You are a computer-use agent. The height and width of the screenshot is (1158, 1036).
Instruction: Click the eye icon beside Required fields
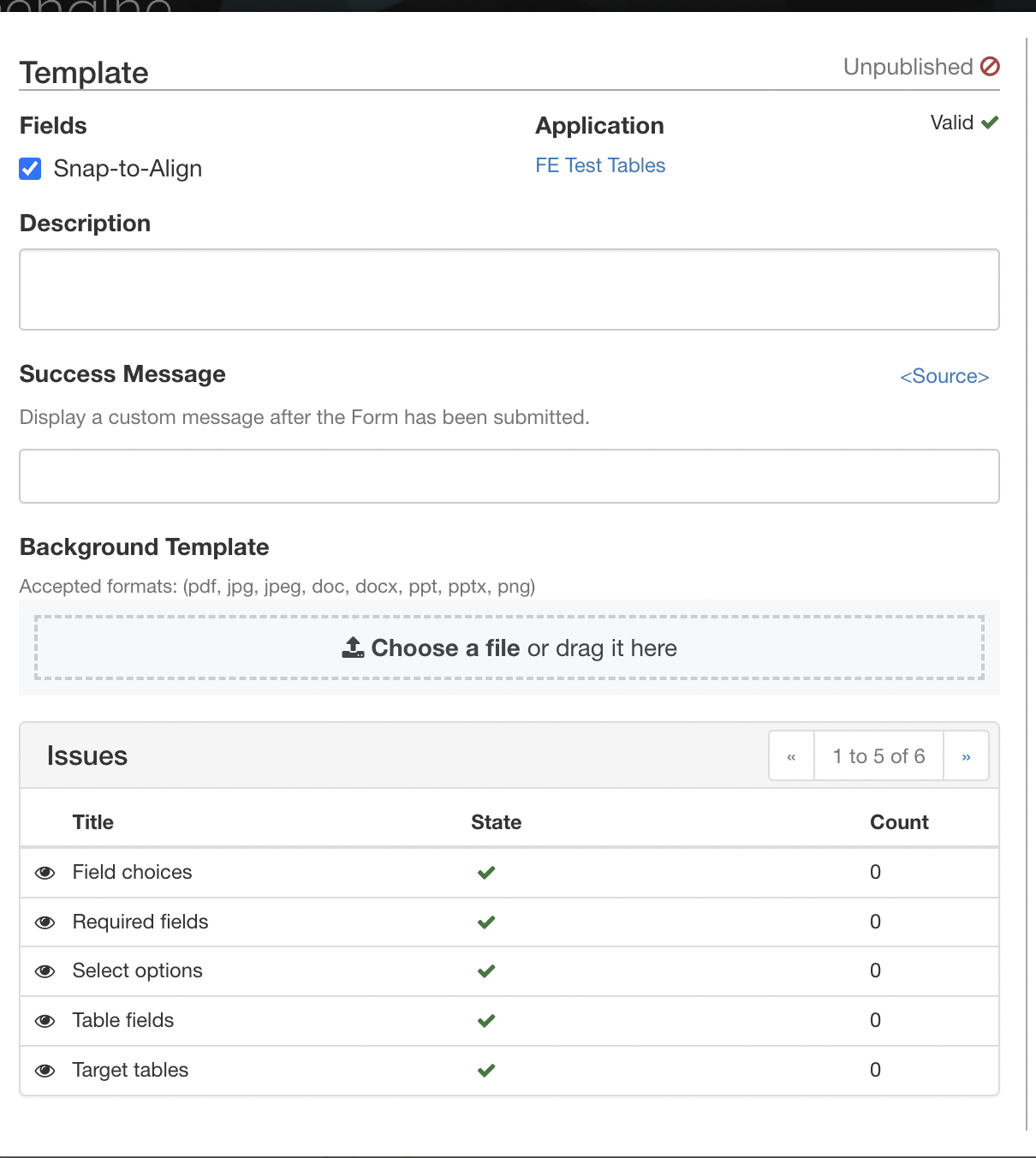click(x=45, y=922)
